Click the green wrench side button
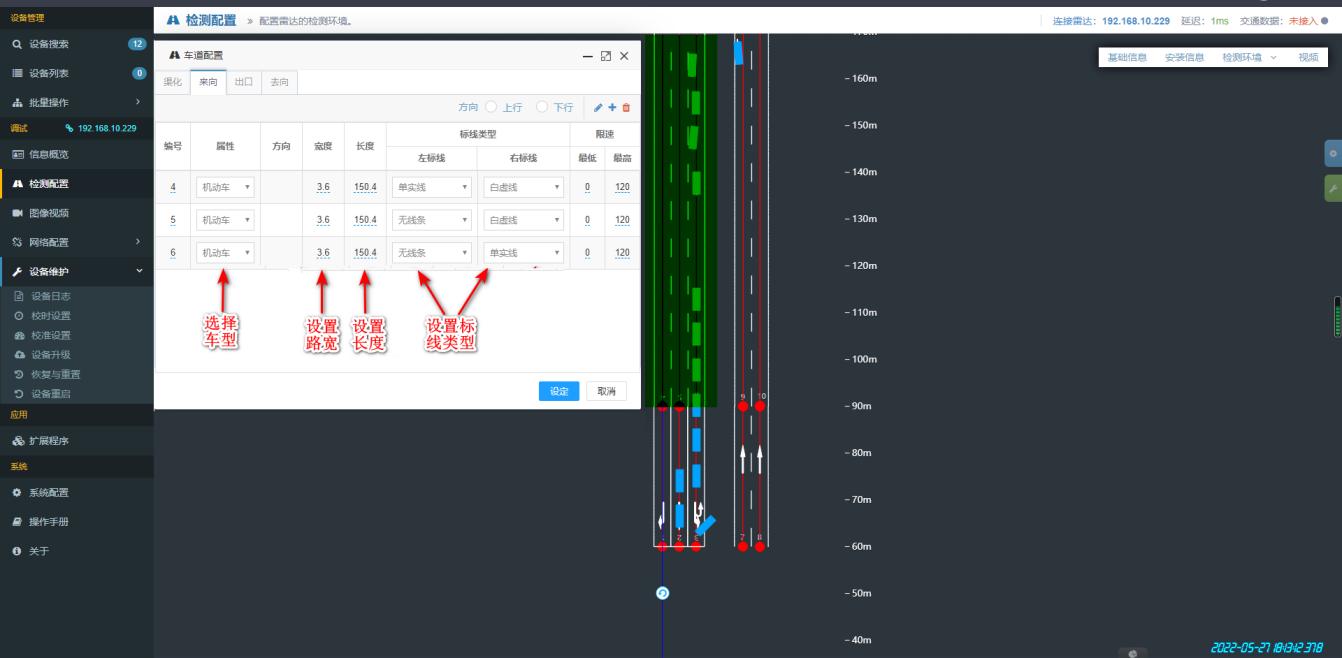Image resolution: width=1342 pixels, height=658 pixels. click(1332, 188)
